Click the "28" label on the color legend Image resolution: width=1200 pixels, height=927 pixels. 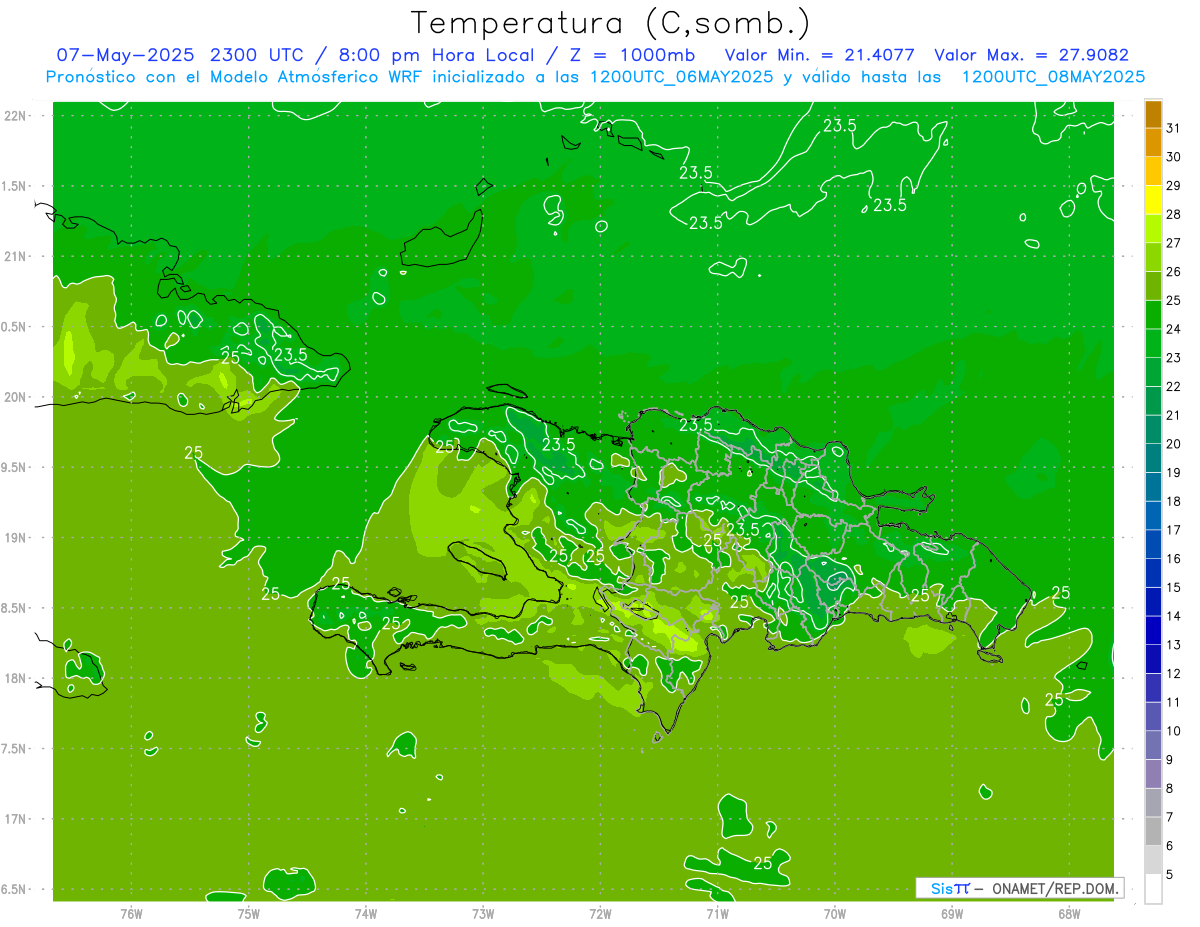click(1174, 214)
